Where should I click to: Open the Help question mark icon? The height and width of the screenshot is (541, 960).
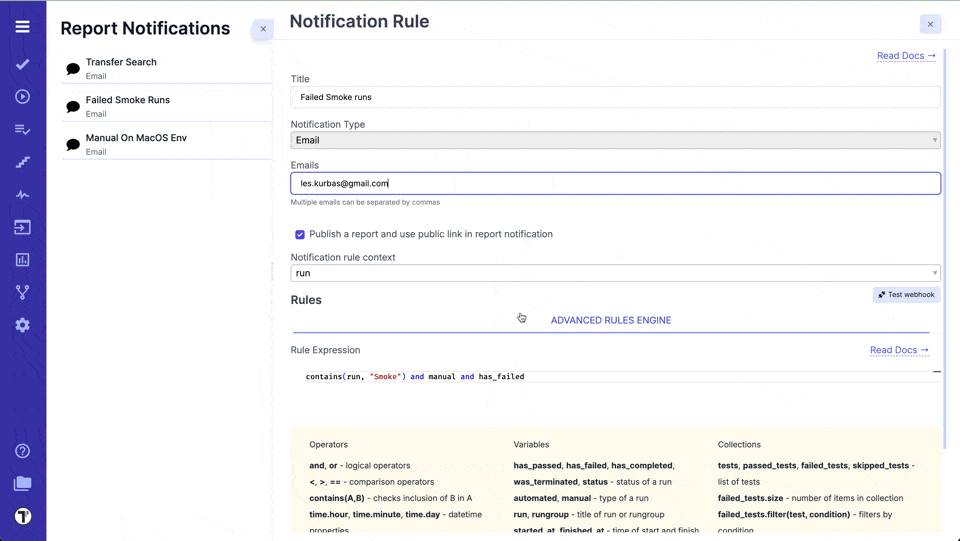[x=22, y=451]
